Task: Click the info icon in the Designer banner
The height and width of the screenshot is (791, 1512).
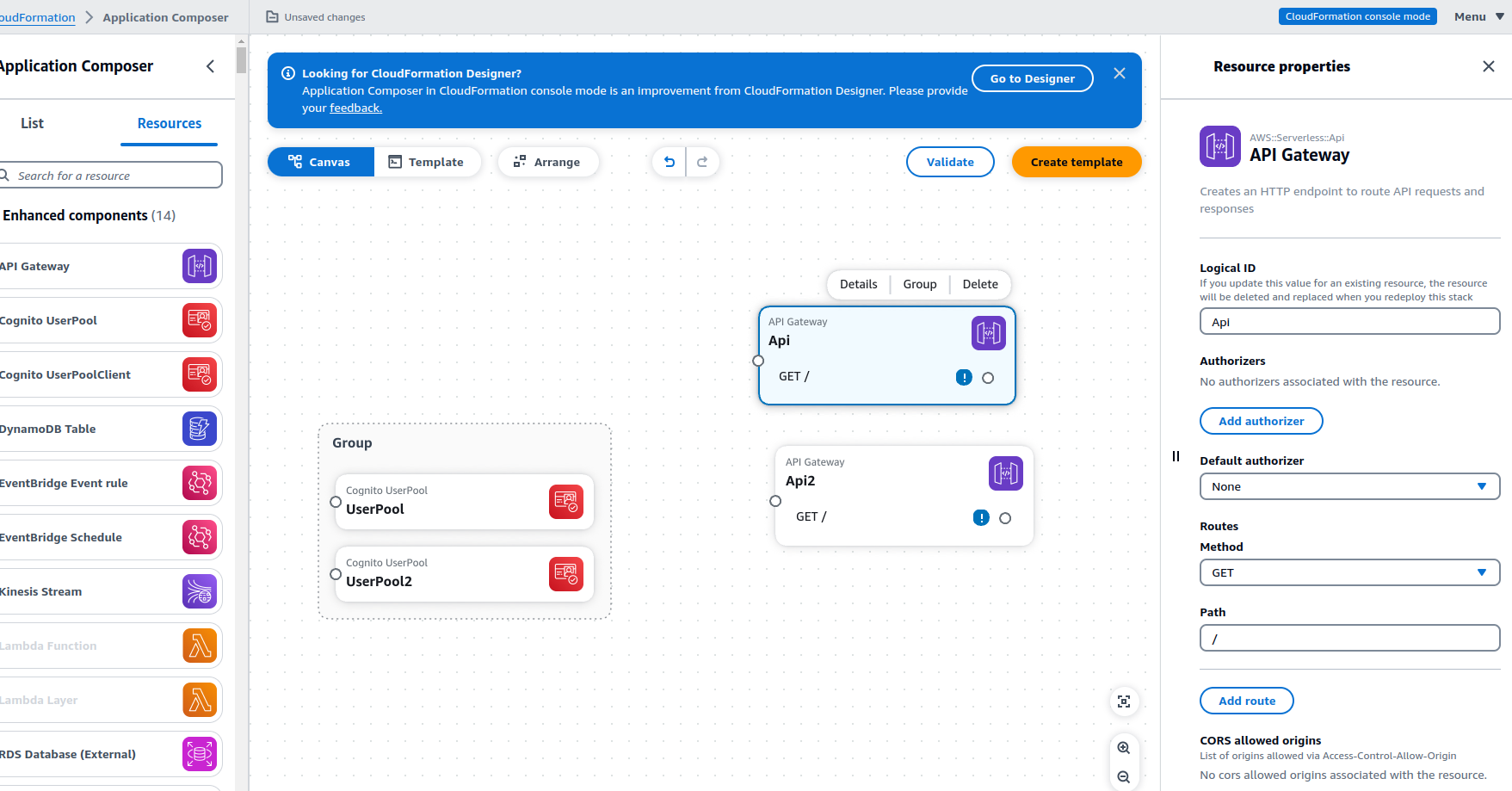Action: pyautogui.click(x=288, y=73)
